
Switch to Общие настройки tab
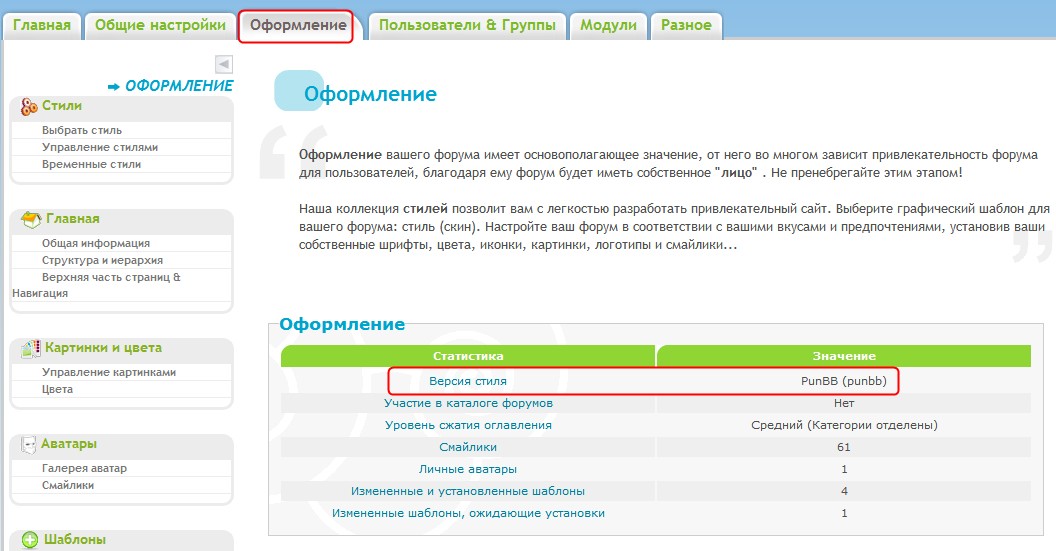tap(160, 26)
